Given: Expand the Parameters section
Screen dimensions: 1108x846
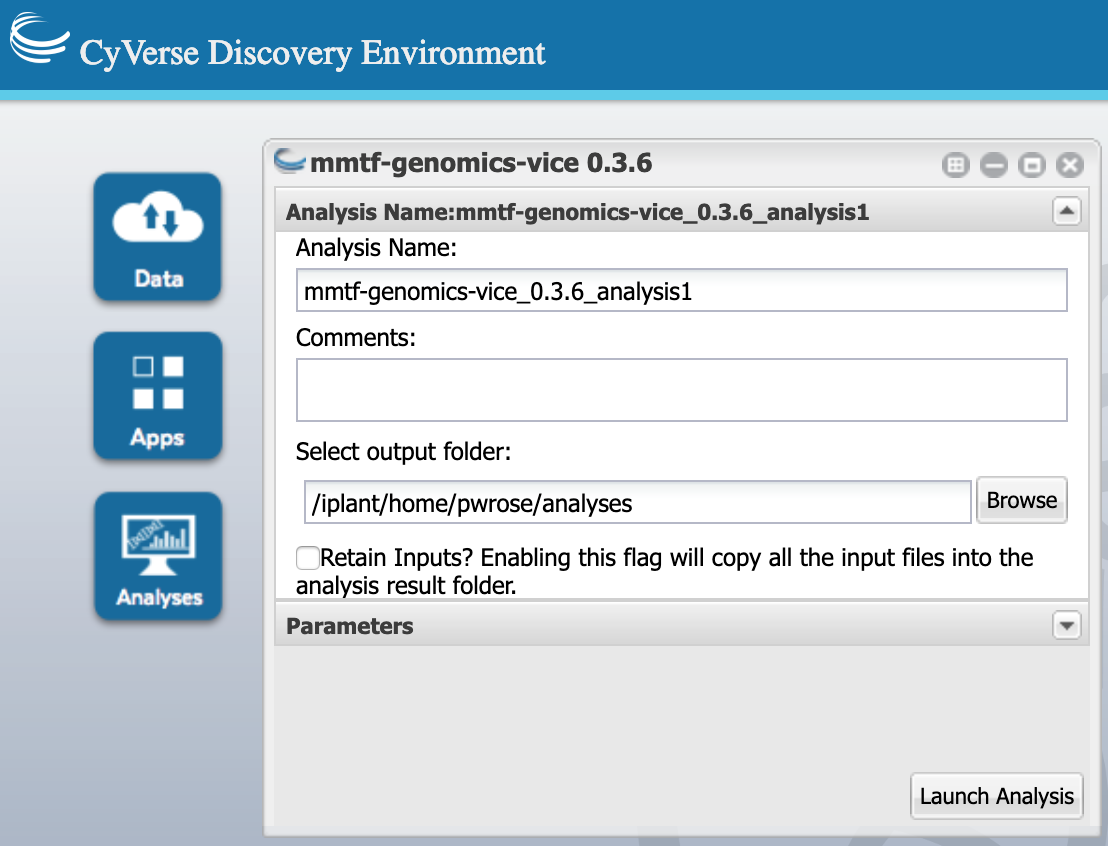Looking at the screenshot, I should pos(1066,625).
